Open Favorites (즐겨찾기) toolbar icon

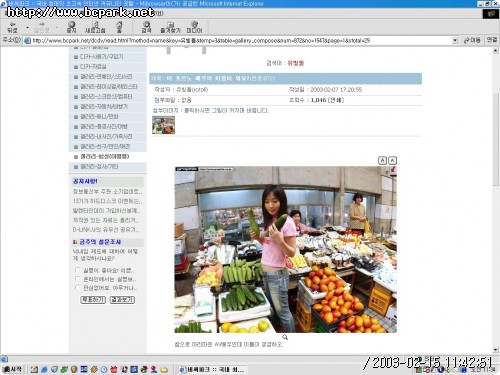pyautogui.click(x=170, y=27)
